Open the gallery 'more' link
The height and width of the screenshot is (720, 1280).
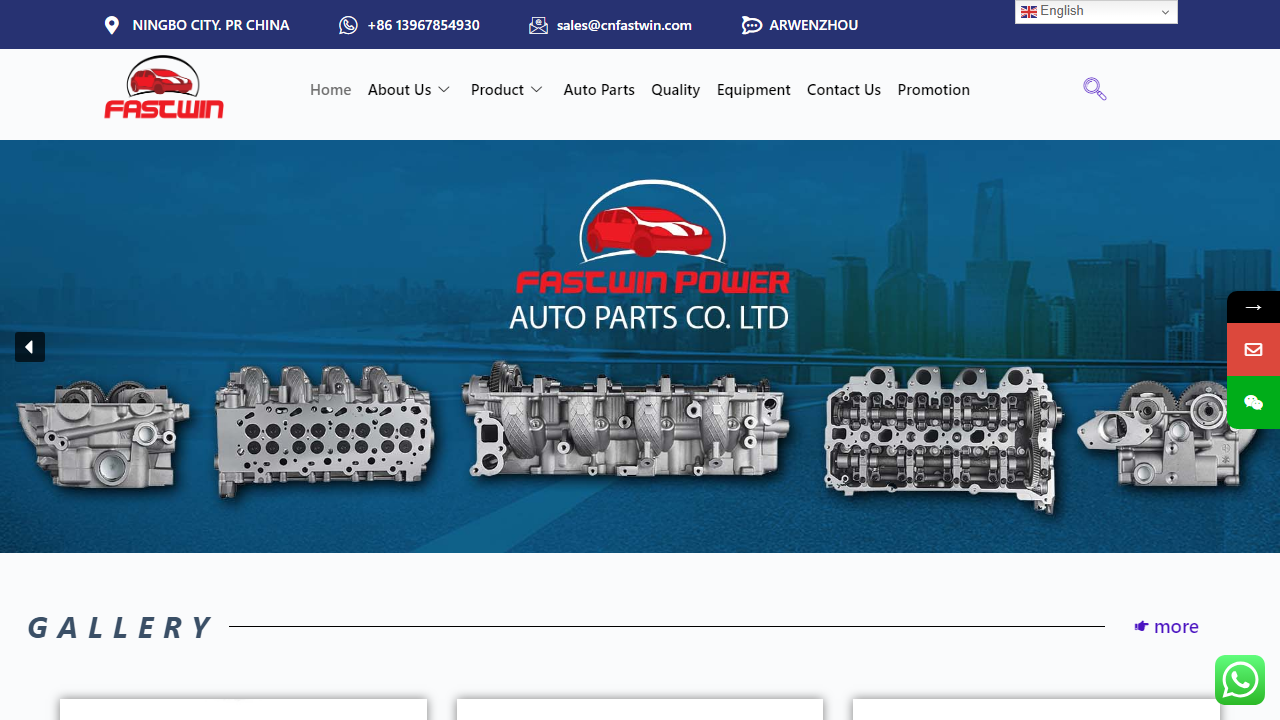(1166, 627)
